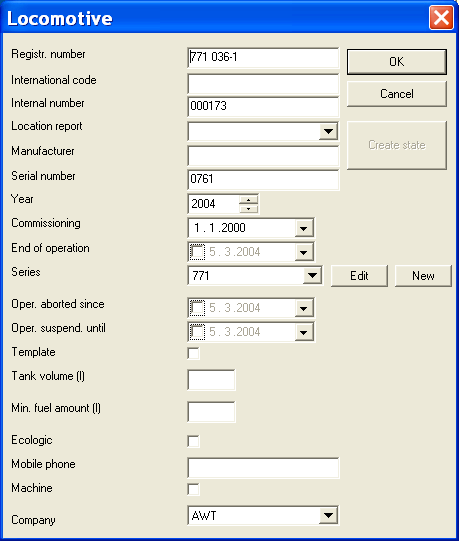Click the Commissioning date text 1.1.2000
The width and height of the screenshot is (459, 541).
pyautogui.click(x=219, y=228)
